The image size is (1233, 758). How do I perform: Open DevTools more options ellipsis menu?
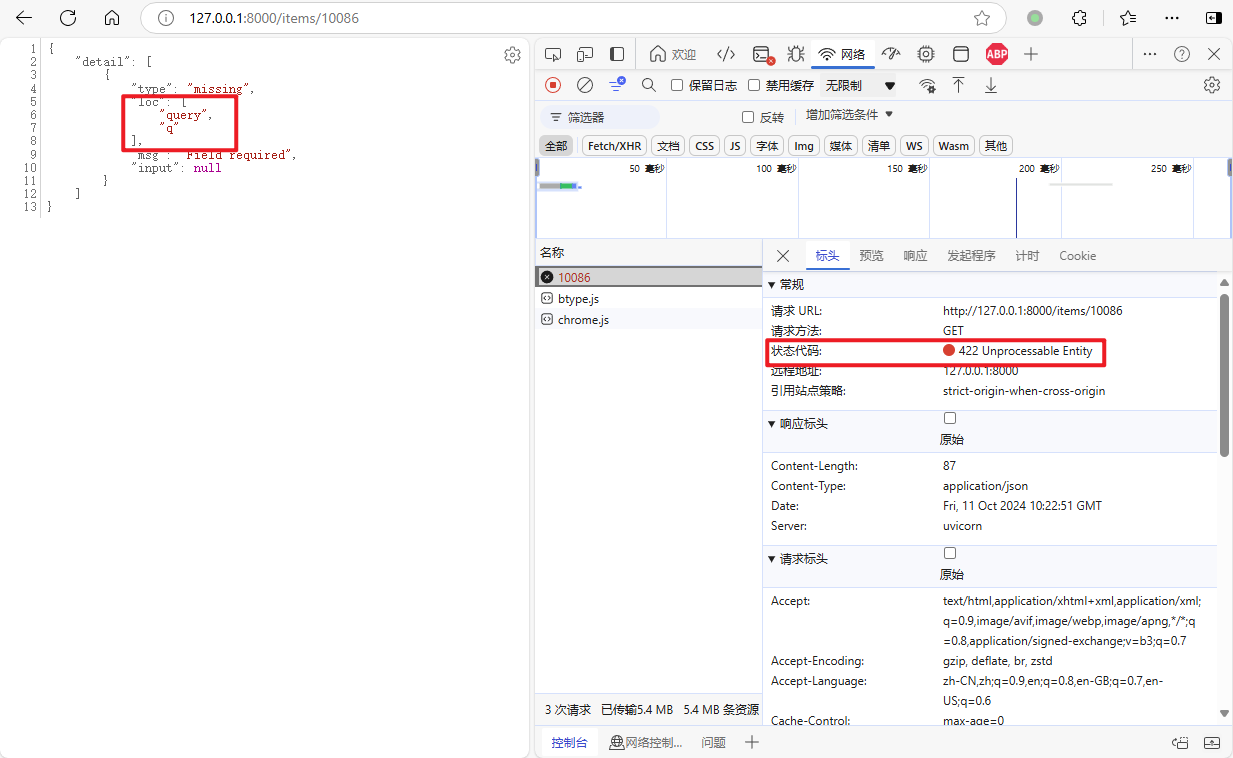(x=1150, y=54)
